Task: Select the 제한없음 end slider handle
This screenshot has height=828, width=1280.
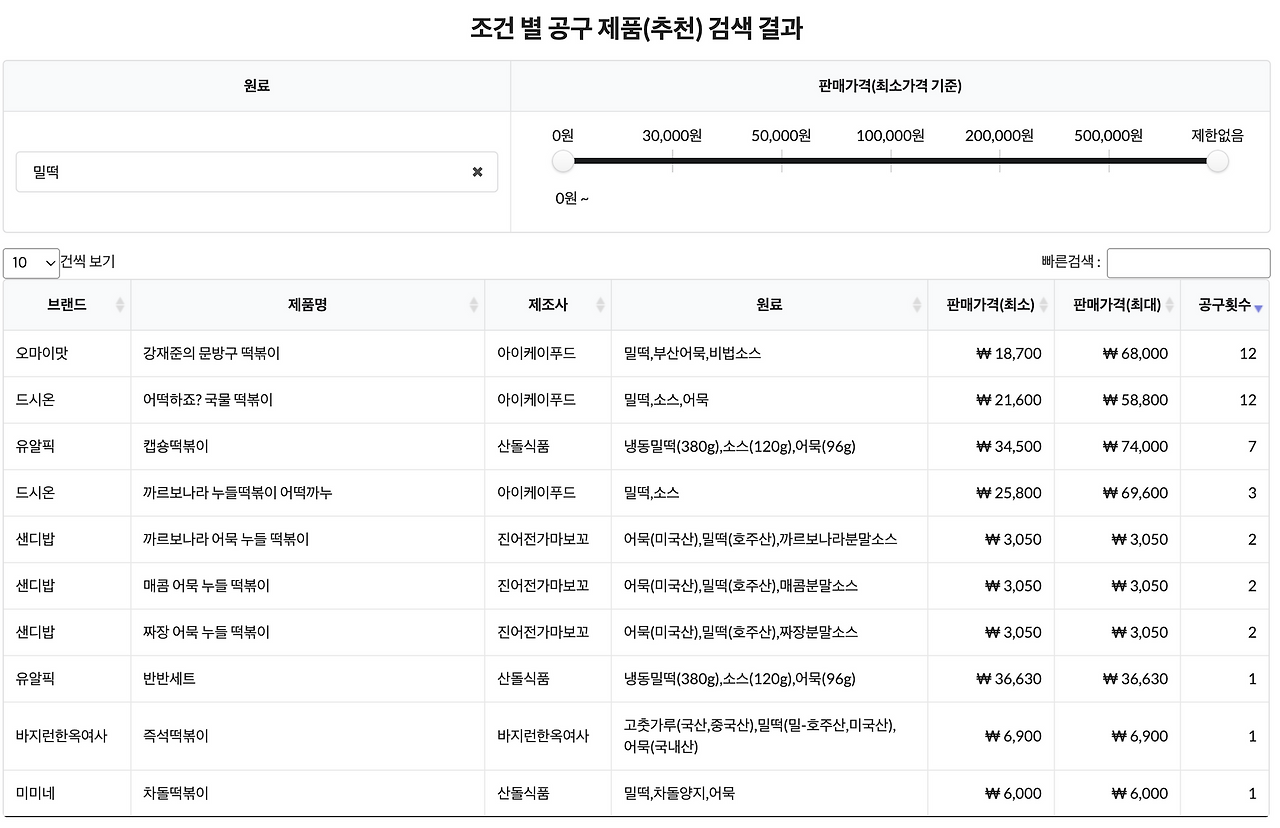Action: tap(1217, 161)
